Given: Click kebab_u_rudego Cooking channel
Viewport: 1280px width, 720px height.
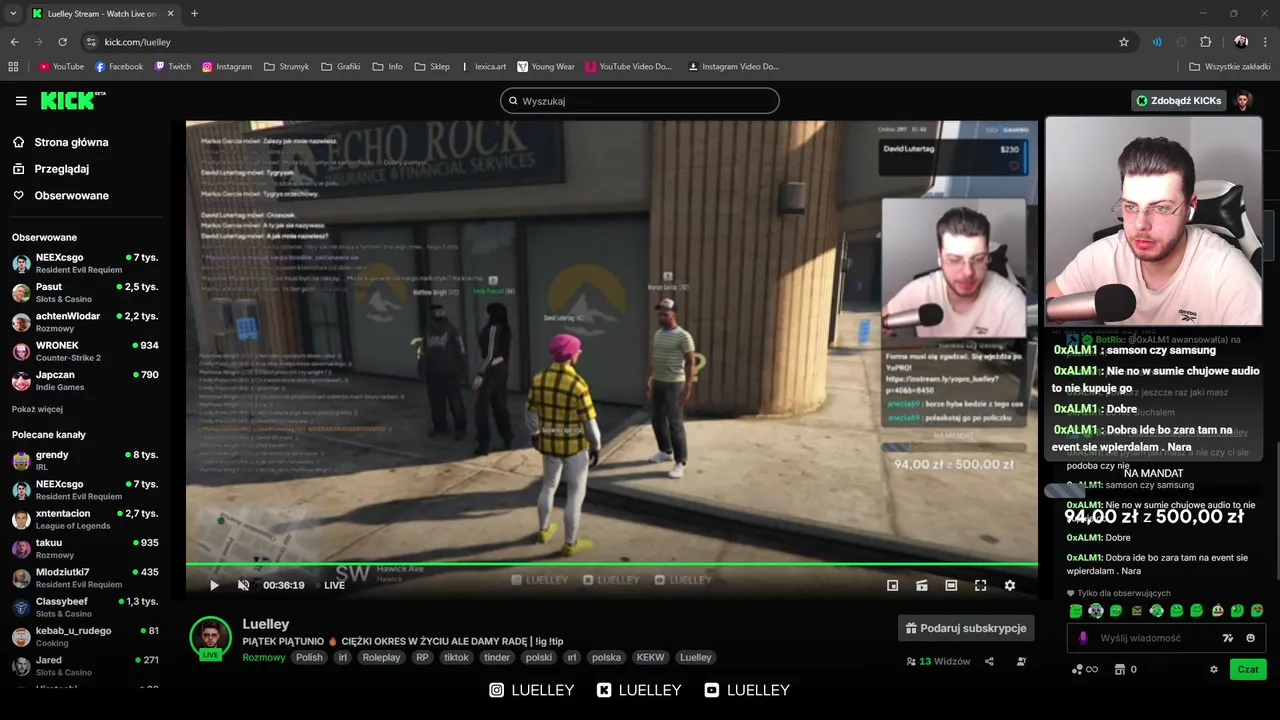Looking at the screenshot, I should tap(85, 636).
